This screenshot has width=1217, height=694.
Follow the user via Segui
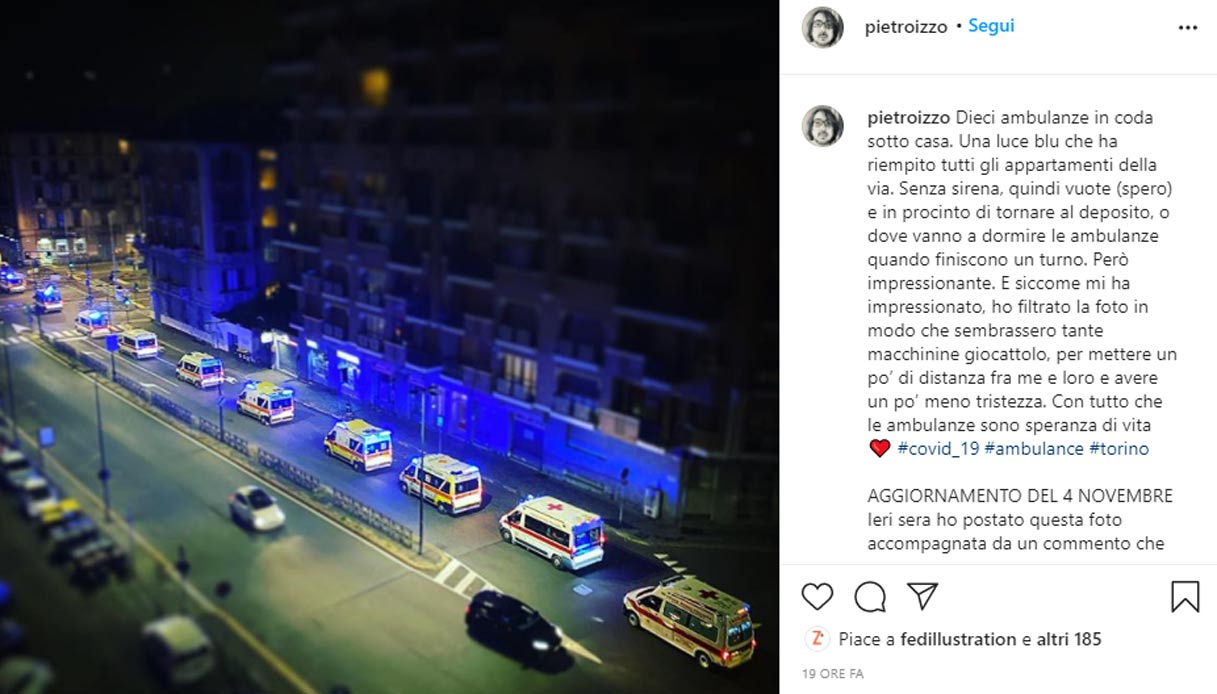(x=991, y=26)
